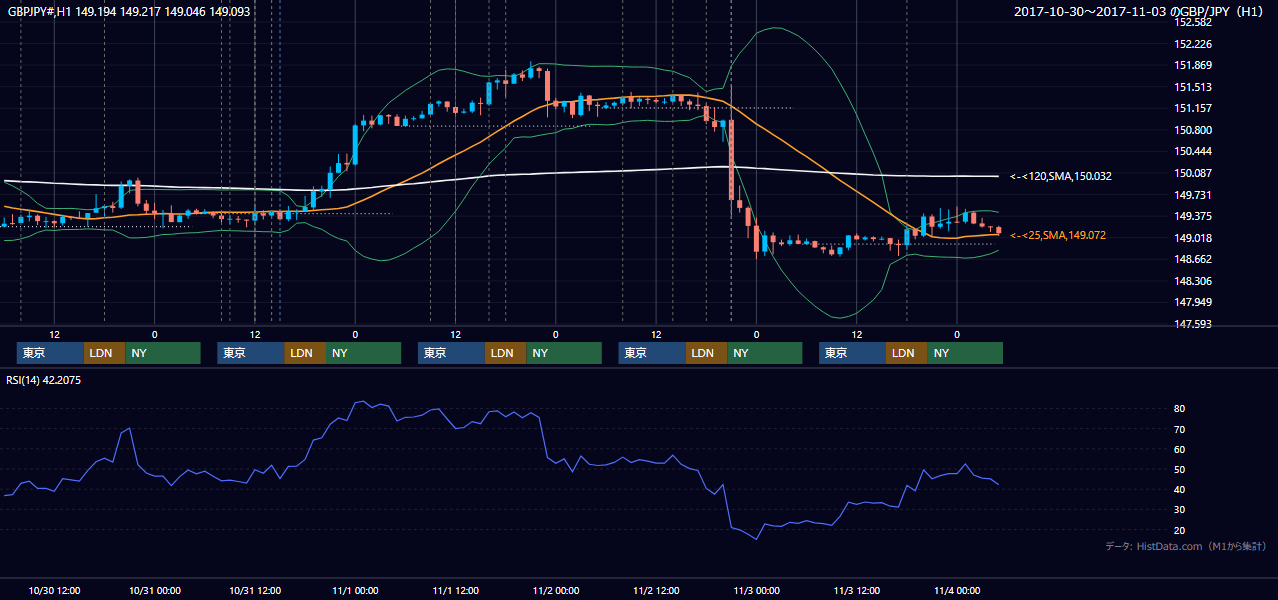Image resolution: width=1278 pixels, height=600 pixels.
Task: Click RSI axis level 20
Action: 1180,530
